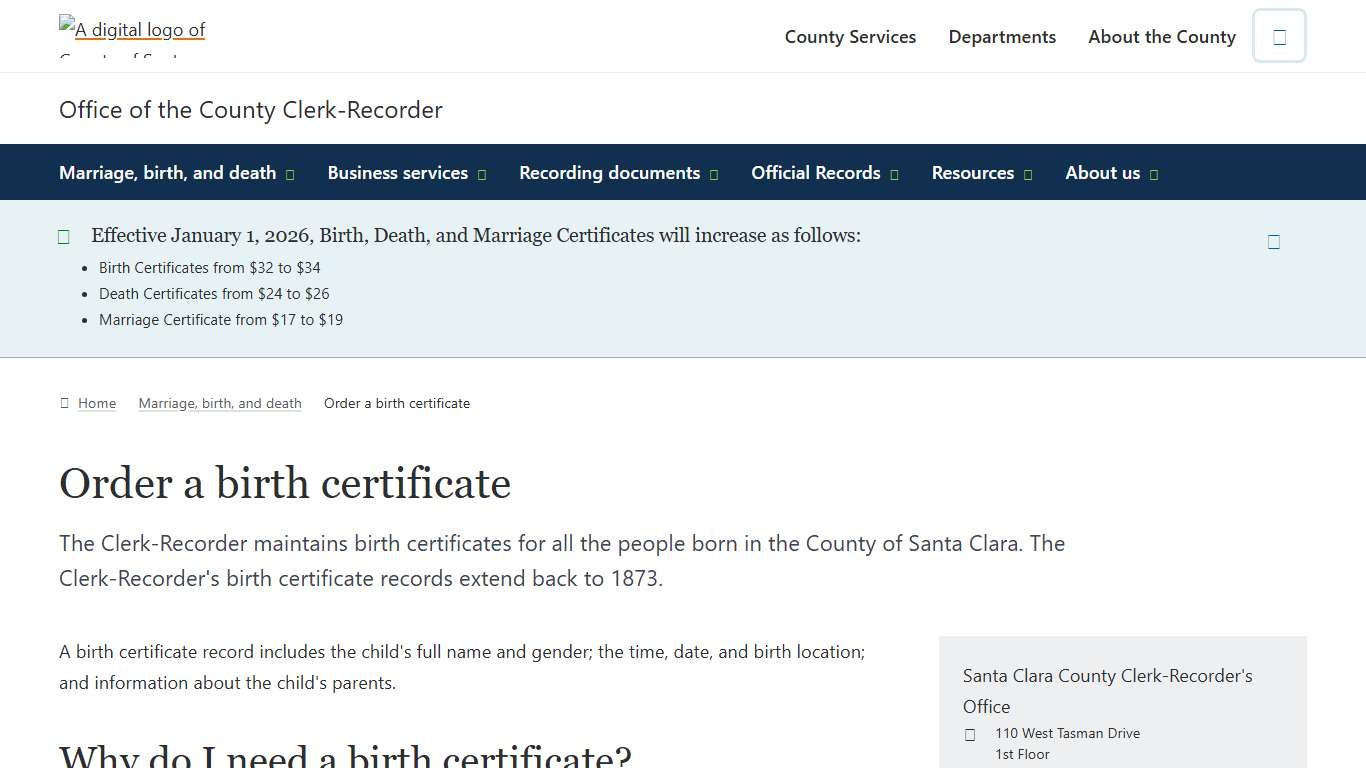Dismiss the fee increase alert banner
The image size is (1366, 768).
click(1274, 241)
